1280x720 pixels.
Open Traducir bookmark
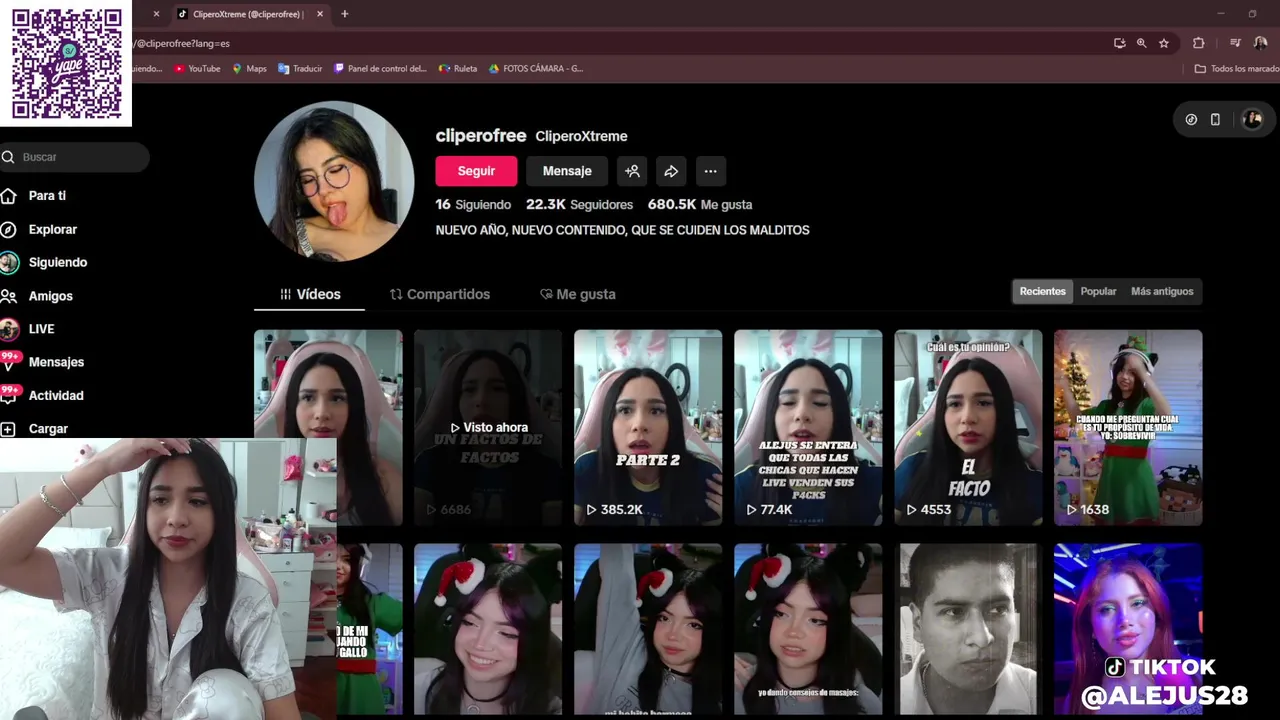click(300, 69)
